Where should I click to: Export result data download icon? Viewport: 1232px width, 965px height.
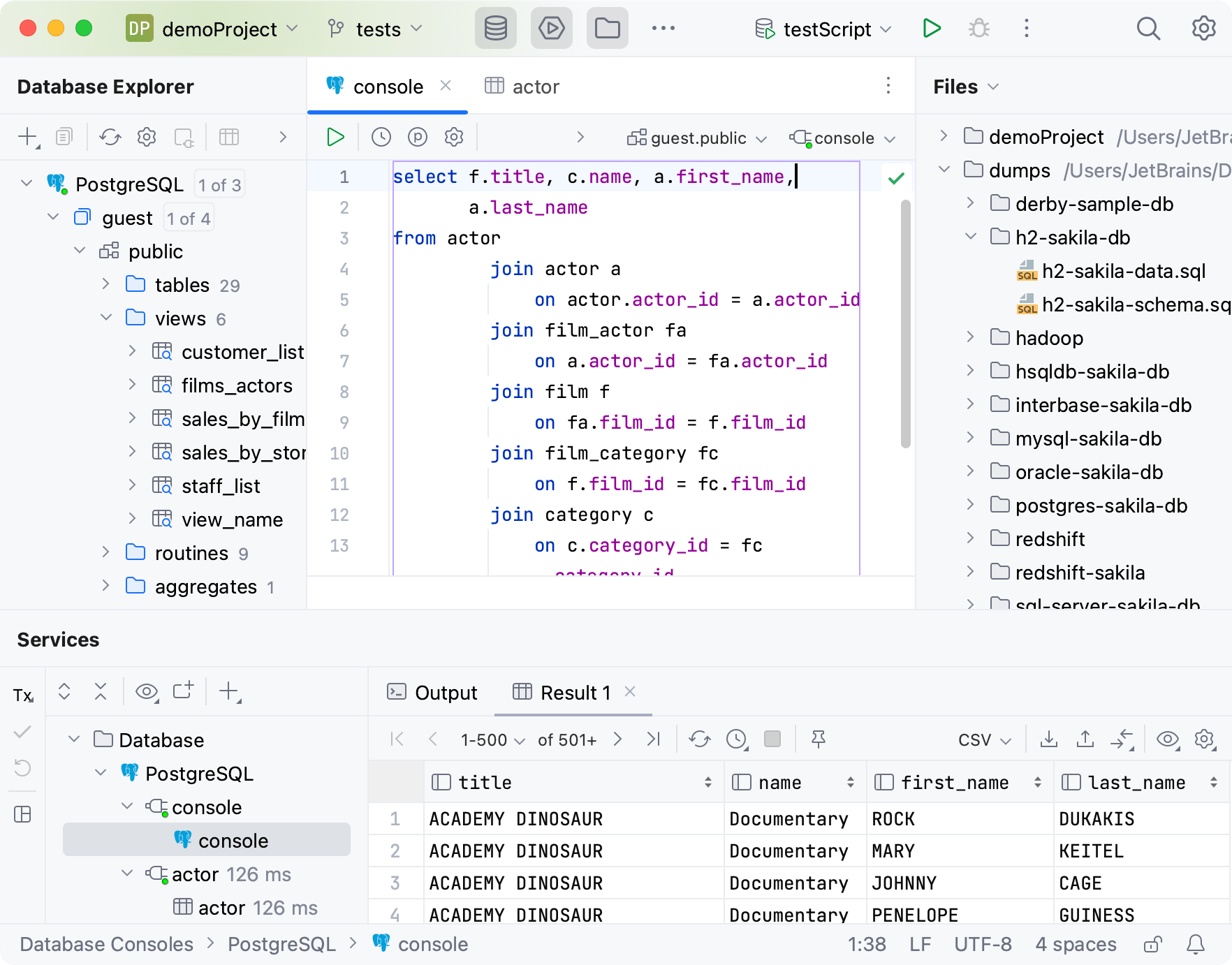coord(1049,739)
